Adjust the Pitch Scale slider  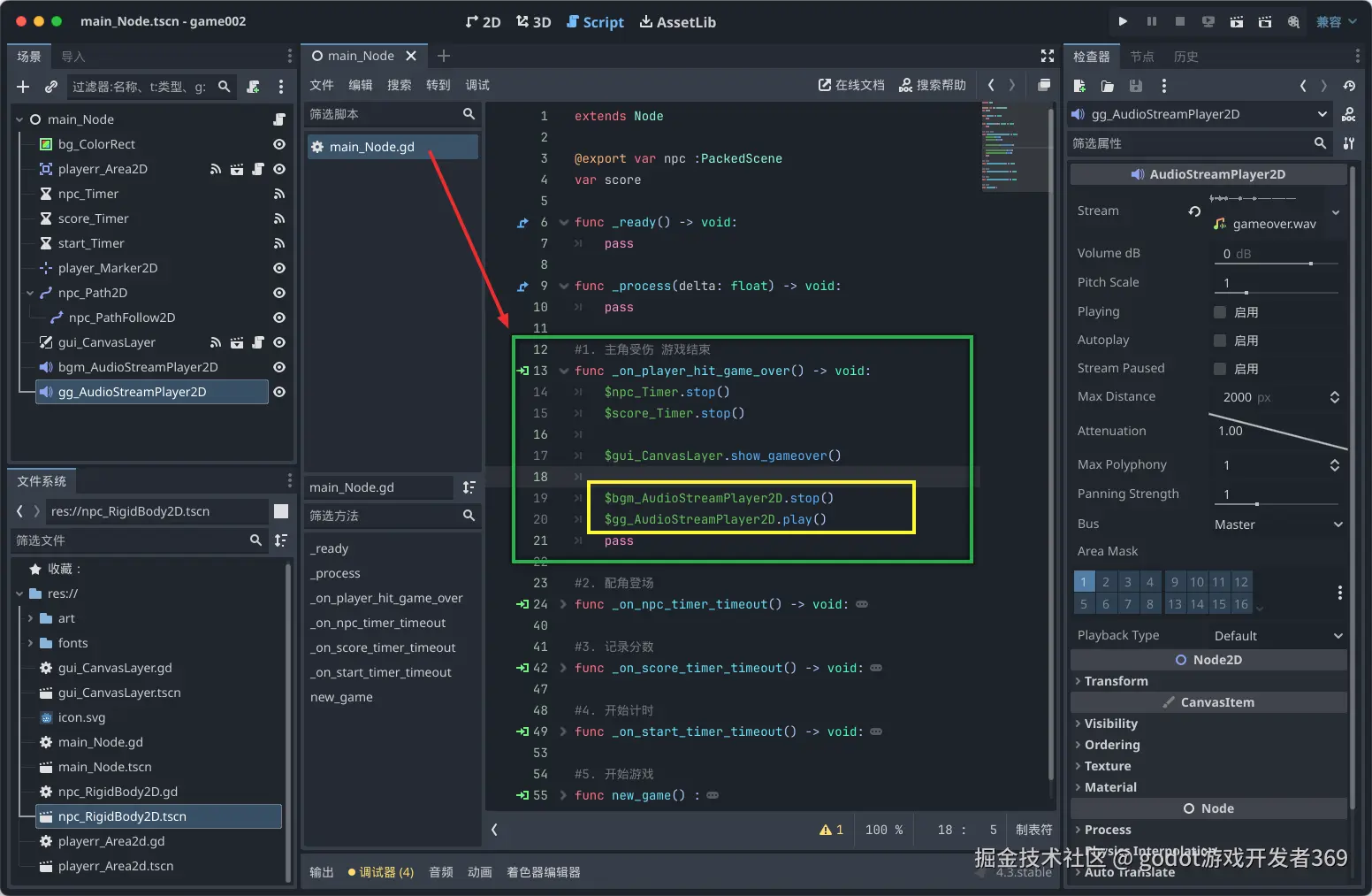pyautogui.click(x=1277, y=292)
